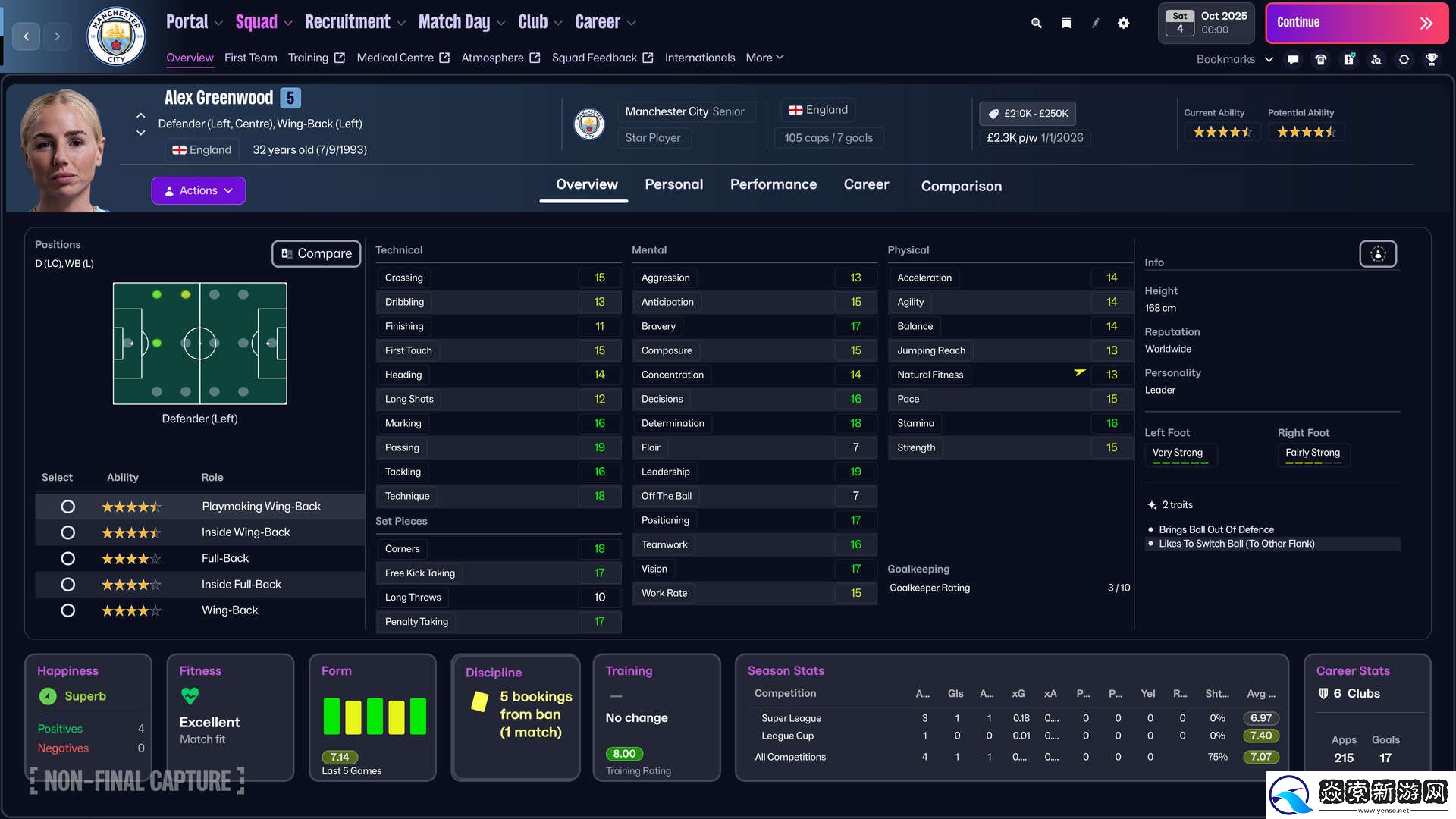Open the Actions dropdown
The width and height of the screenshot is (1456, 819).
coord(199,191)
